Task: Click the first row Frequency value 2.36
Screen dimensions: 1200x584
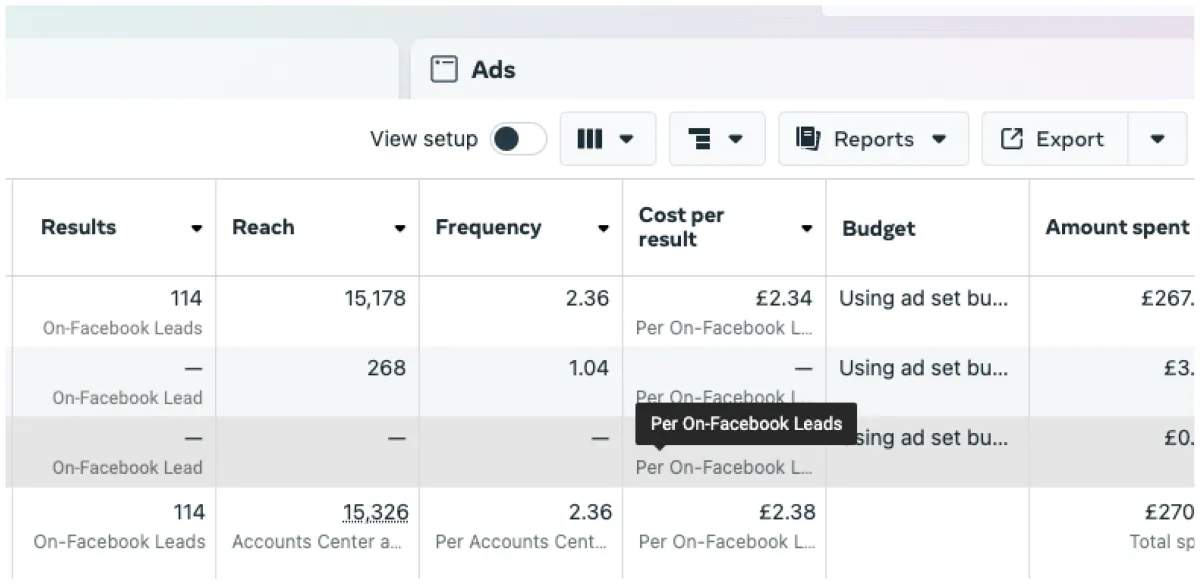Action: pyautogui.click(x=587, y=298)
